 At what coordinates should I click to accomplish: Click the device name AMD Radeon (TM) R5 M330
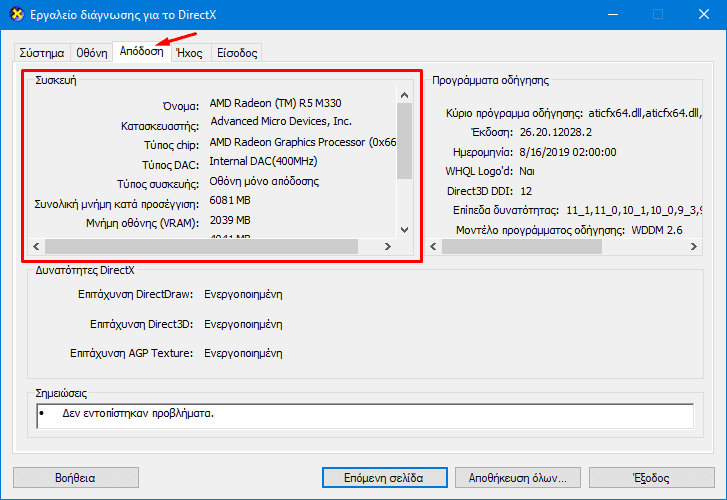[x=275, y=103]
